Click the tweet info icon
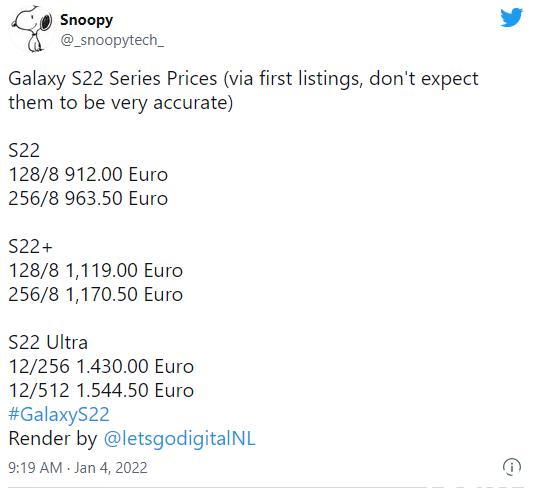This screenshot has height=489, width=536. [x=512, y=467]
